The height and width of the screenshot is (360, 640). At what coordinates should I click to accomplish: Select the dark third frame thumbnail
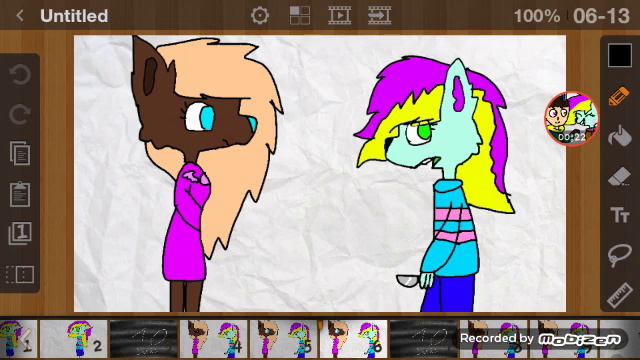point(144,338)
